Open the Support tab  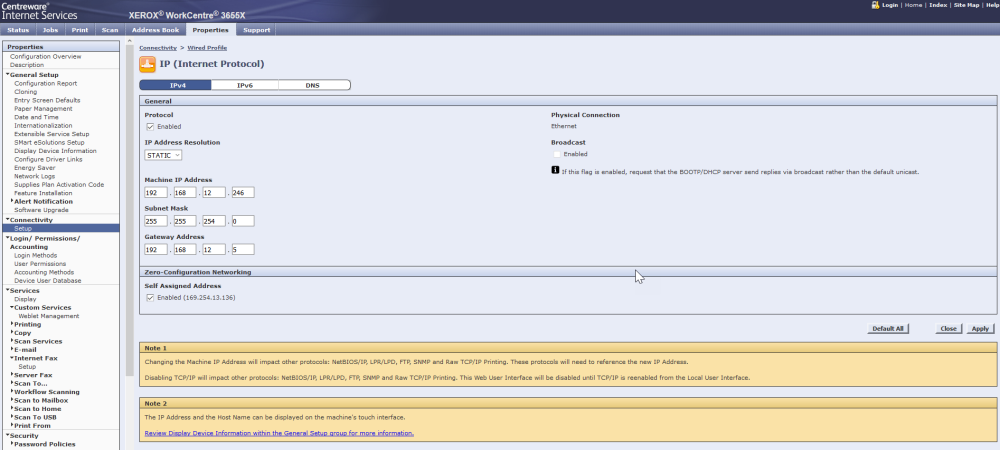click(256, 30)
